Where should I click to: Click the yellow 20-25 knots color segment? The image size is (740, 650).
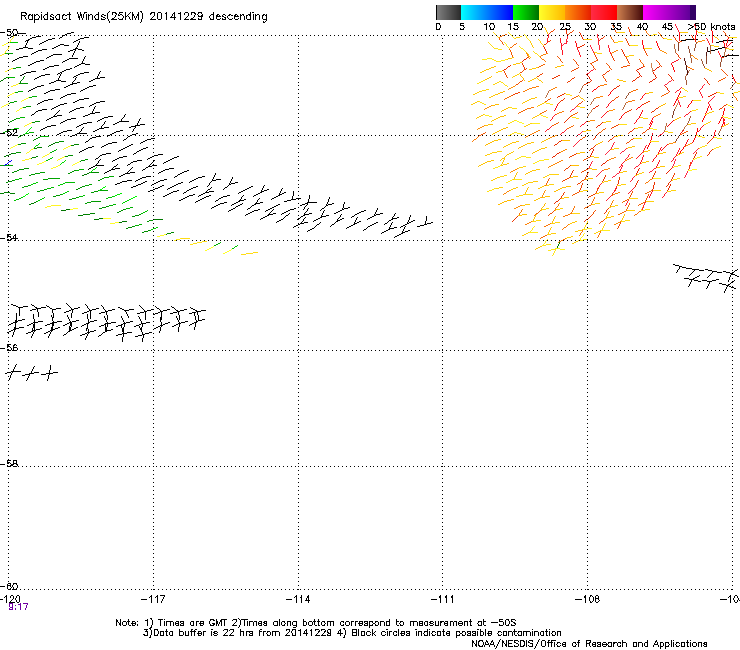point(552,12)
